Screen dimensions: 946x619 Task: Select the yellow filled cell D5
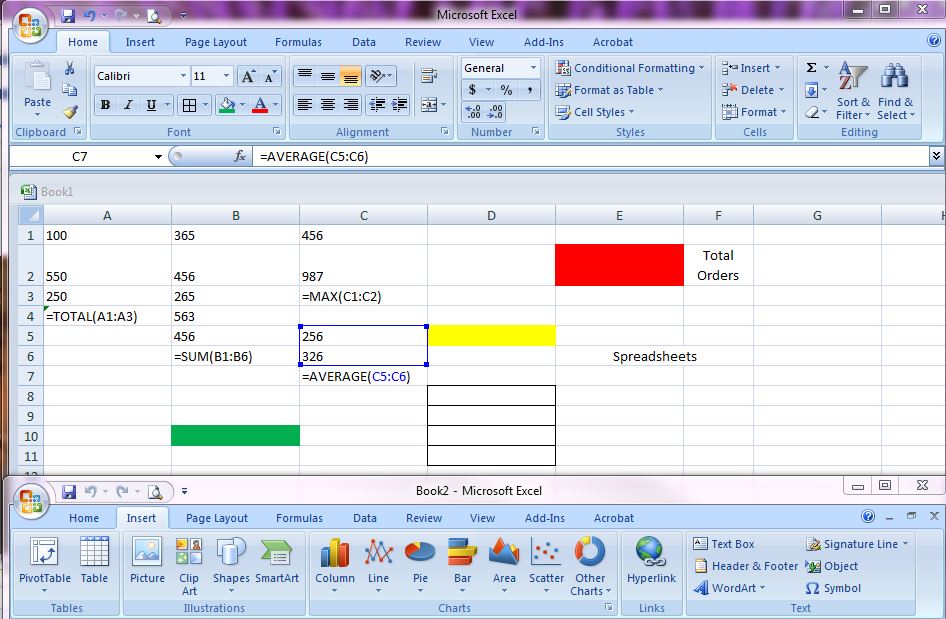[491, 336]
